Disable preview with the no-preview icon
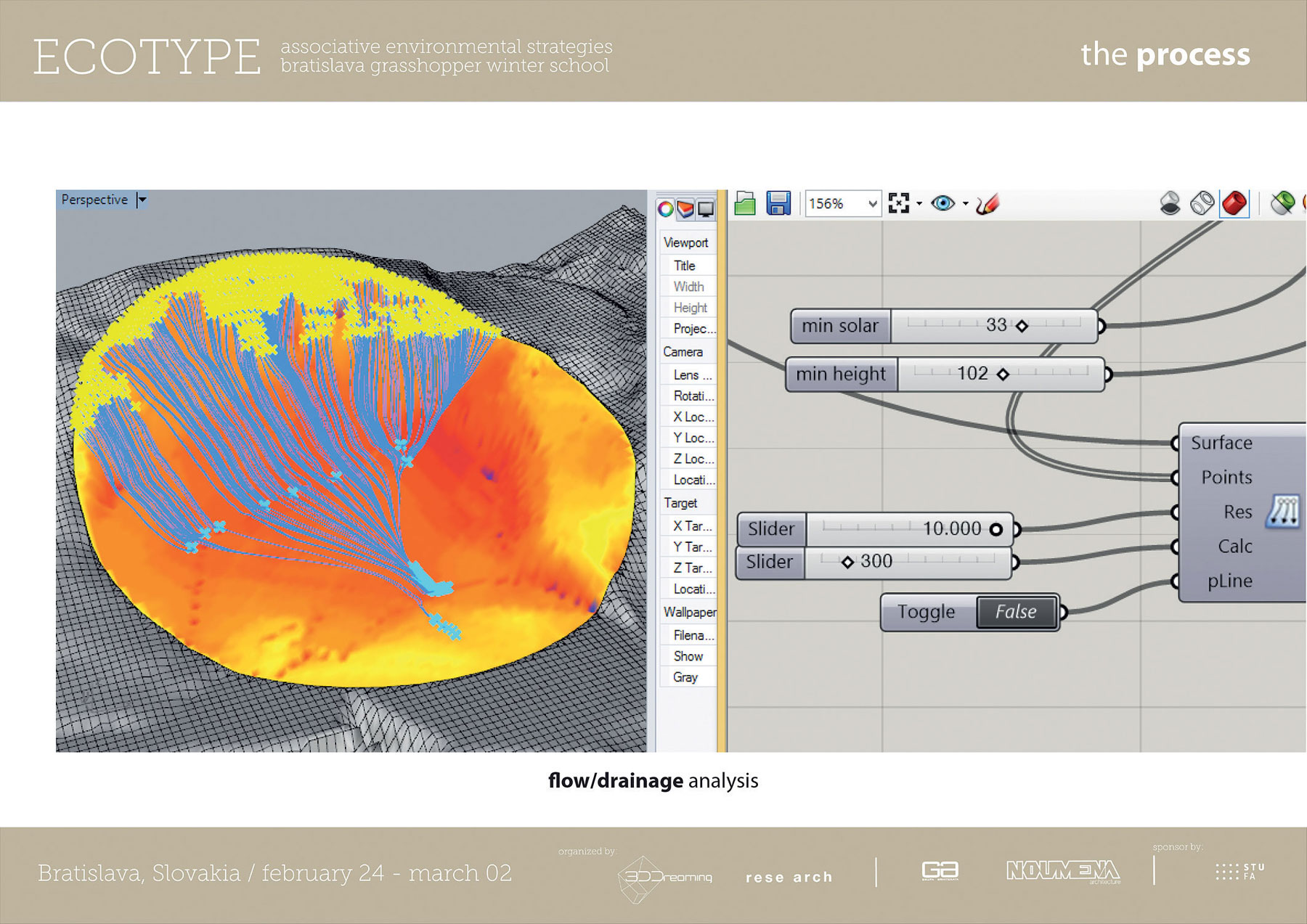This screenshot has width=1307, height=924. coord(1170,204)
